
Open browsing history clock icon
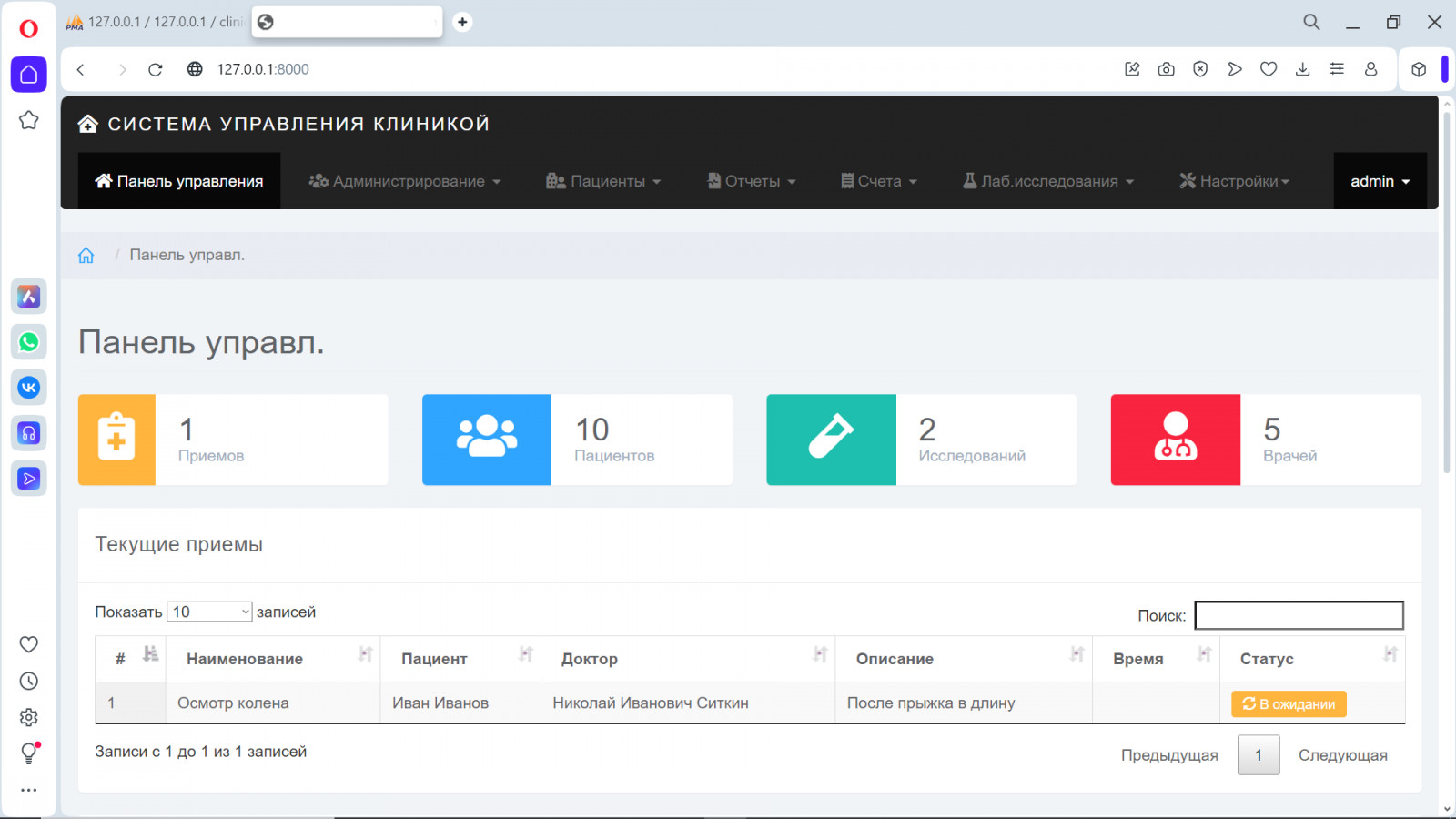[x=29, y=681]
